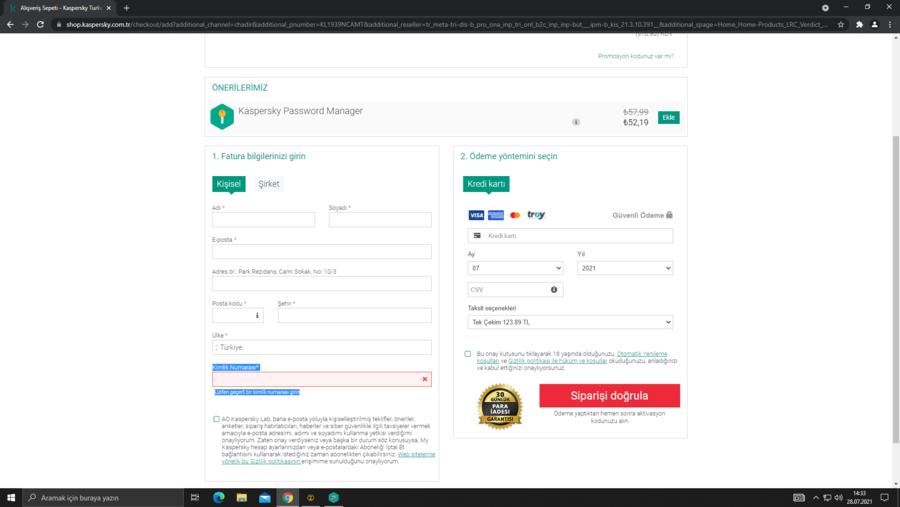Launch Microsoft Edge from the taskbar
This screenshot has height=507, width=900.
click(x=219, y=497)
